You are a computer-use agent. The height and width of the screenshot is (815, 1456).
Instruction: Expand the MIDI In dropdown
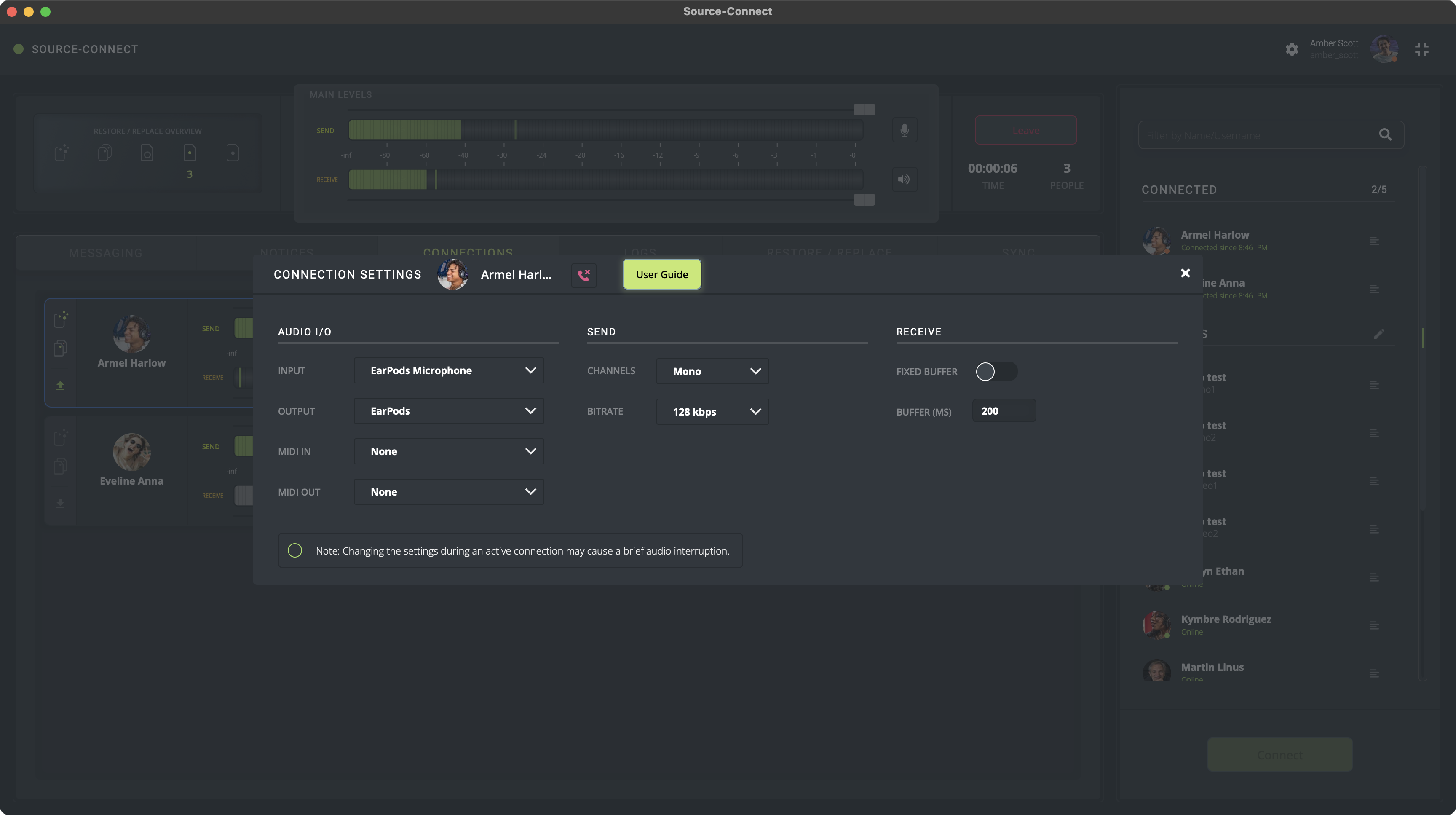449,451
